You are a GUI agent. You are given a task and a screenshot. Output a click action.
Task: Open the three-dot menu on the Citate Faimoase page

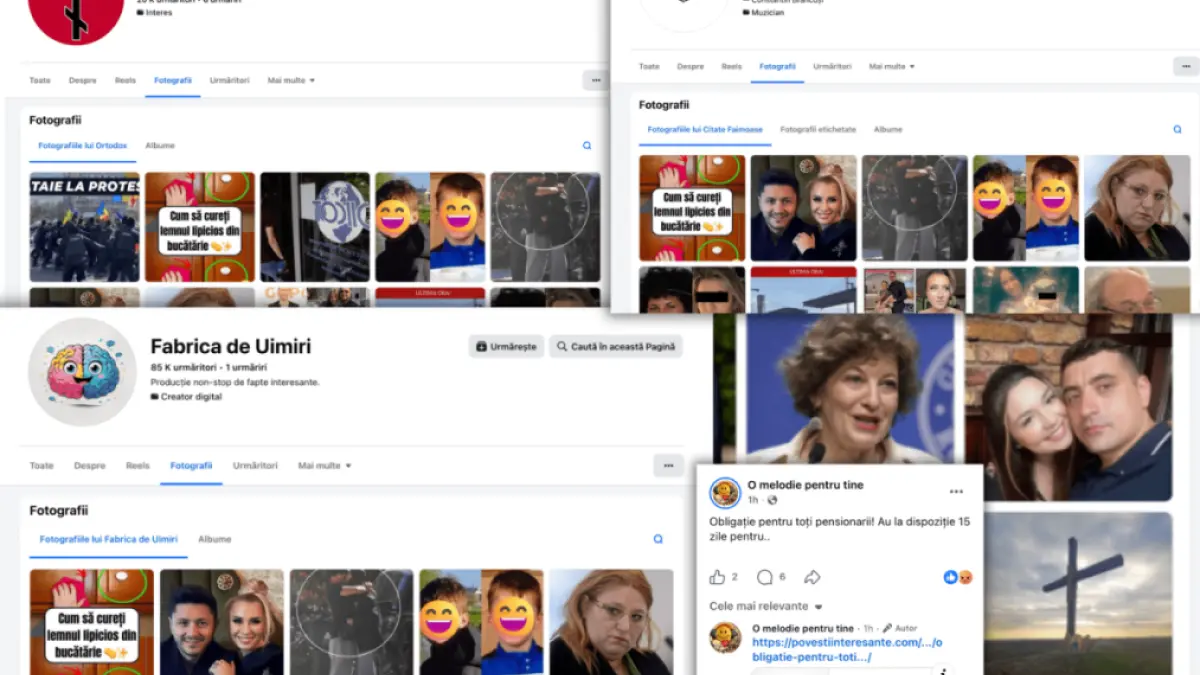[x=1185, y=67]
